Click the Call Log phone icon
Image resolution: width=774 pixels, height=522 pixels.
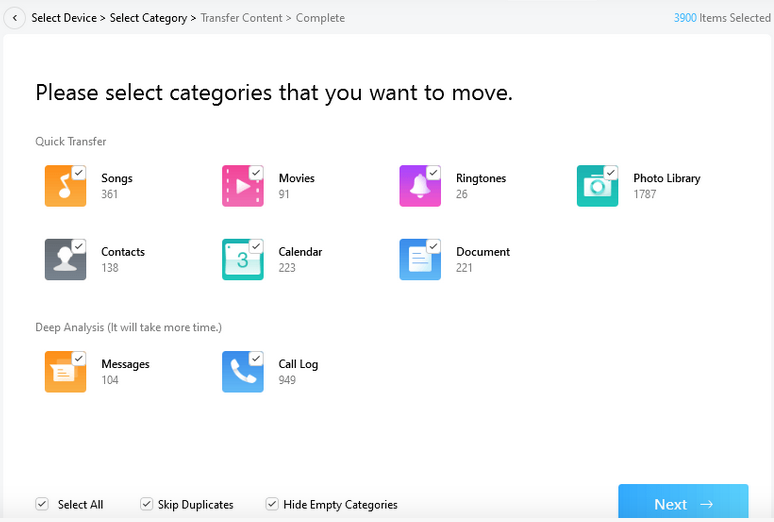(242, 372)
